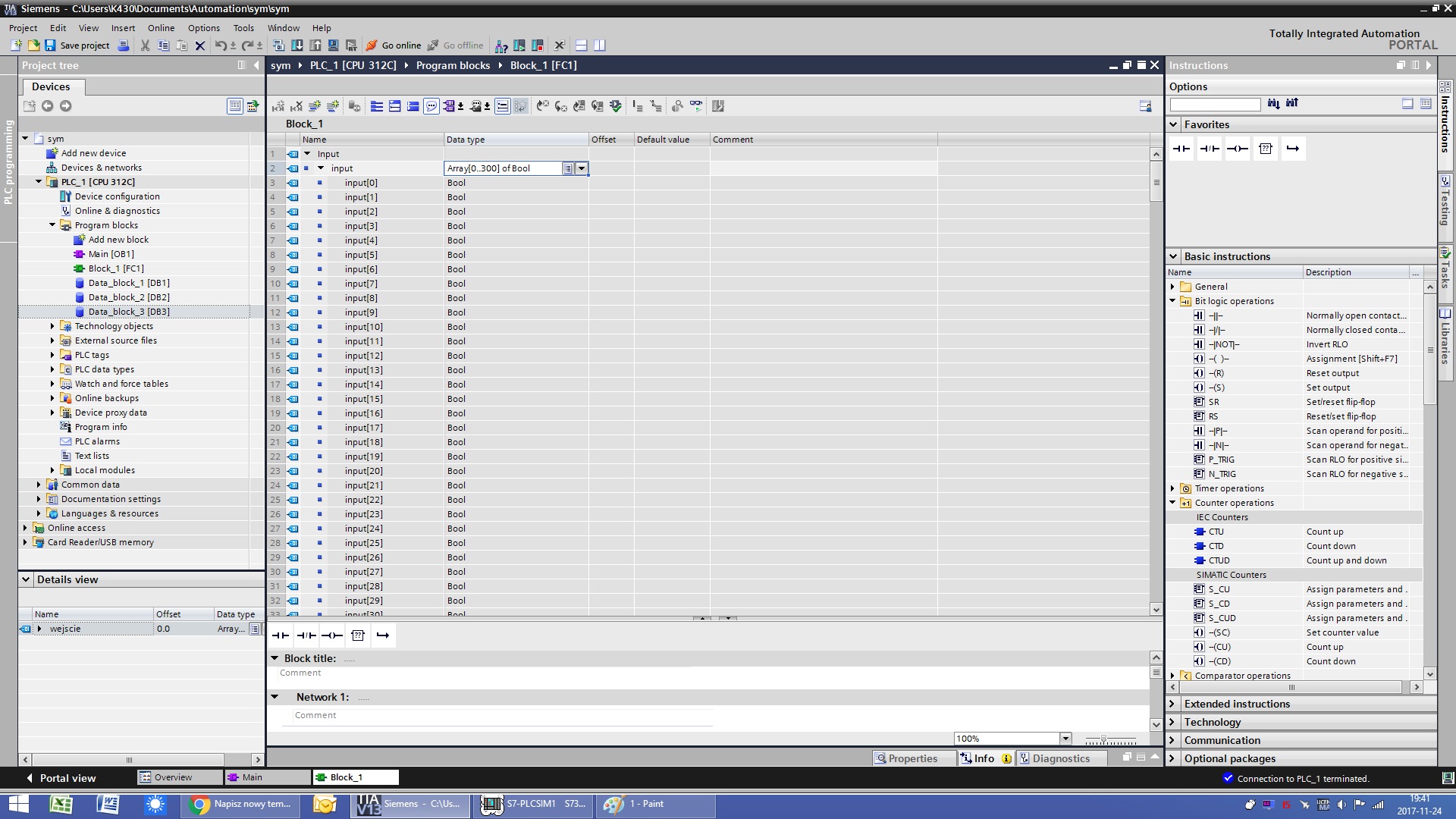Open the Options menu
1456x819 pixels.
(203, 28)
